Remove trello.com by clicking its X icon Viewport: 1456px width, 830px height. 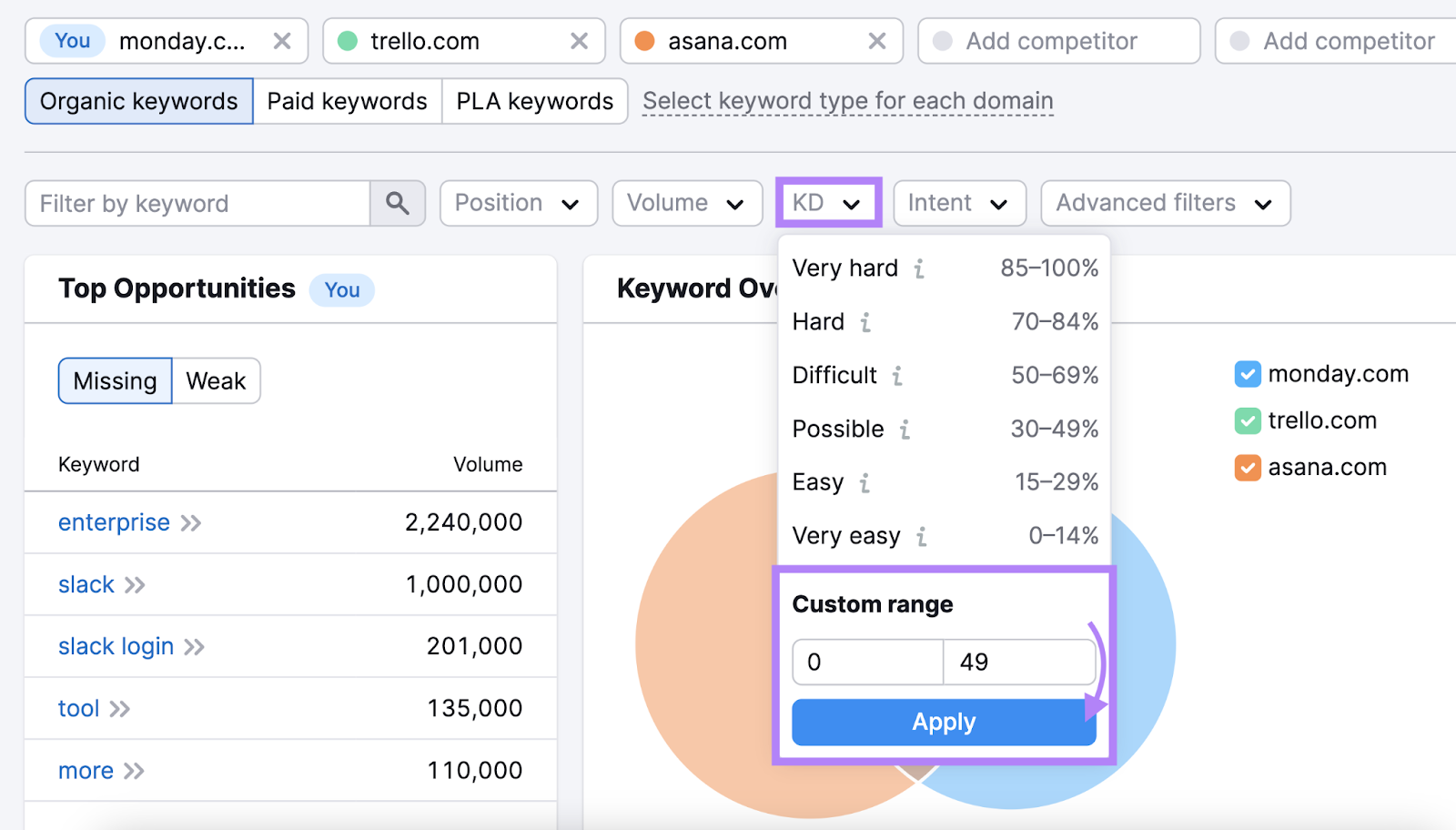tap(580, 41)
